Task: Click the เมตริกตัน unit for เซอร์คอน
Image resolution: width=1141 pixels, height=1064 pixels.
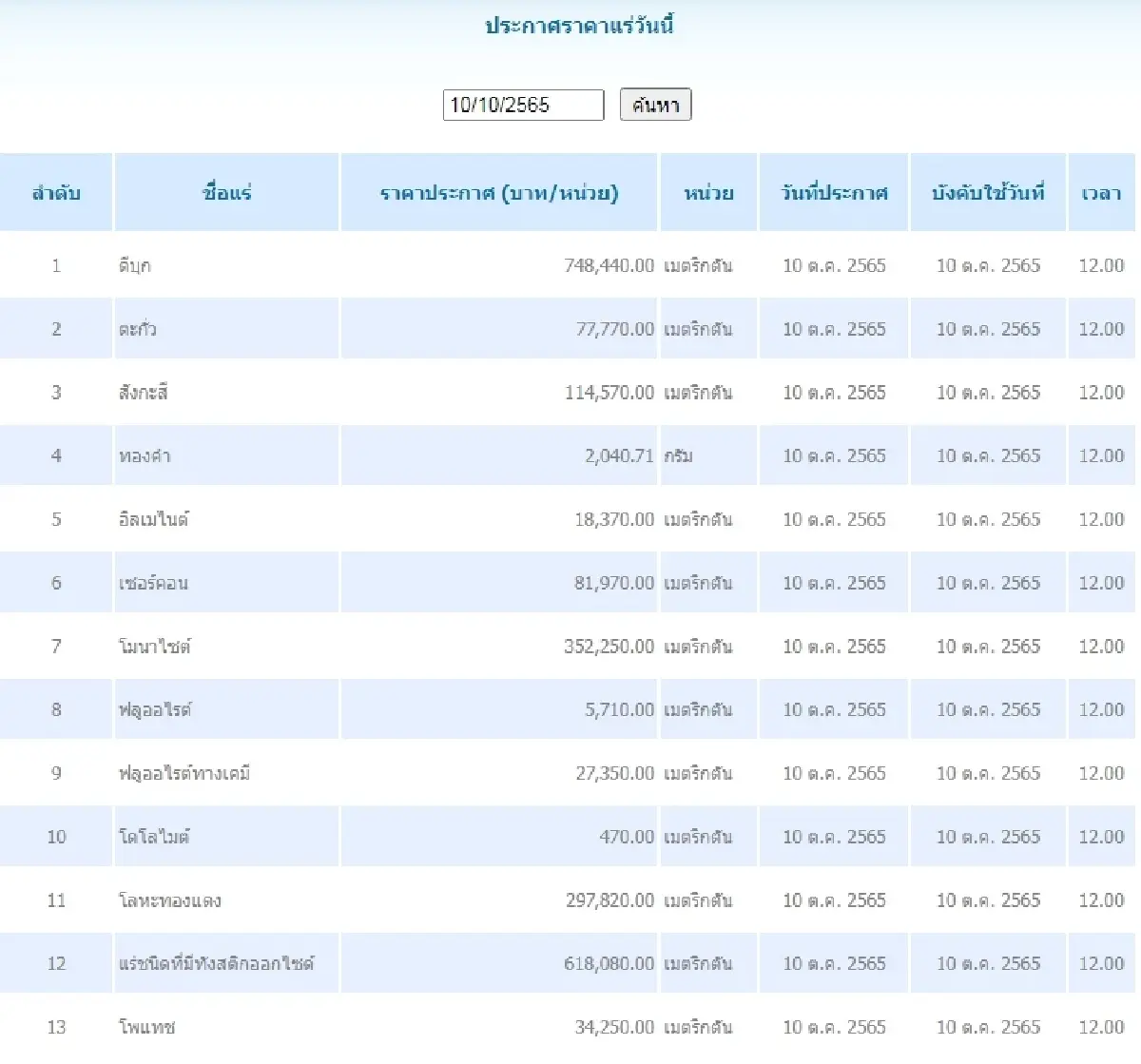Action: click(699, 582)
